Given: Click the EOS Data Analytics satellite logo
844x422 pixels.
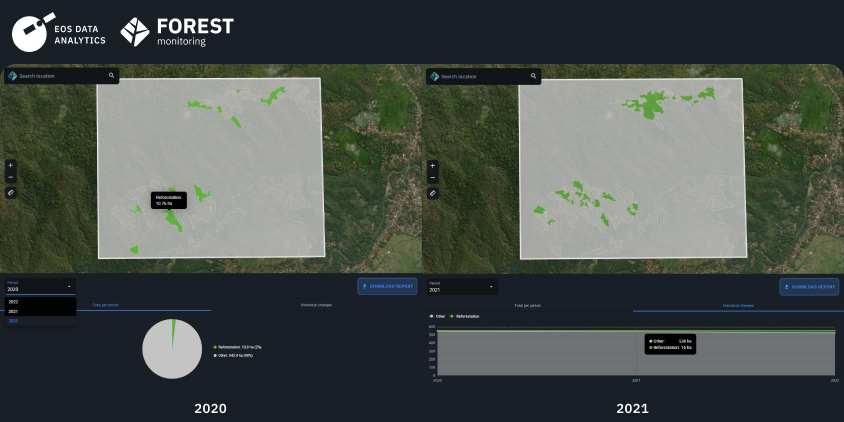Looking at the screenshot, I should 33,32.
